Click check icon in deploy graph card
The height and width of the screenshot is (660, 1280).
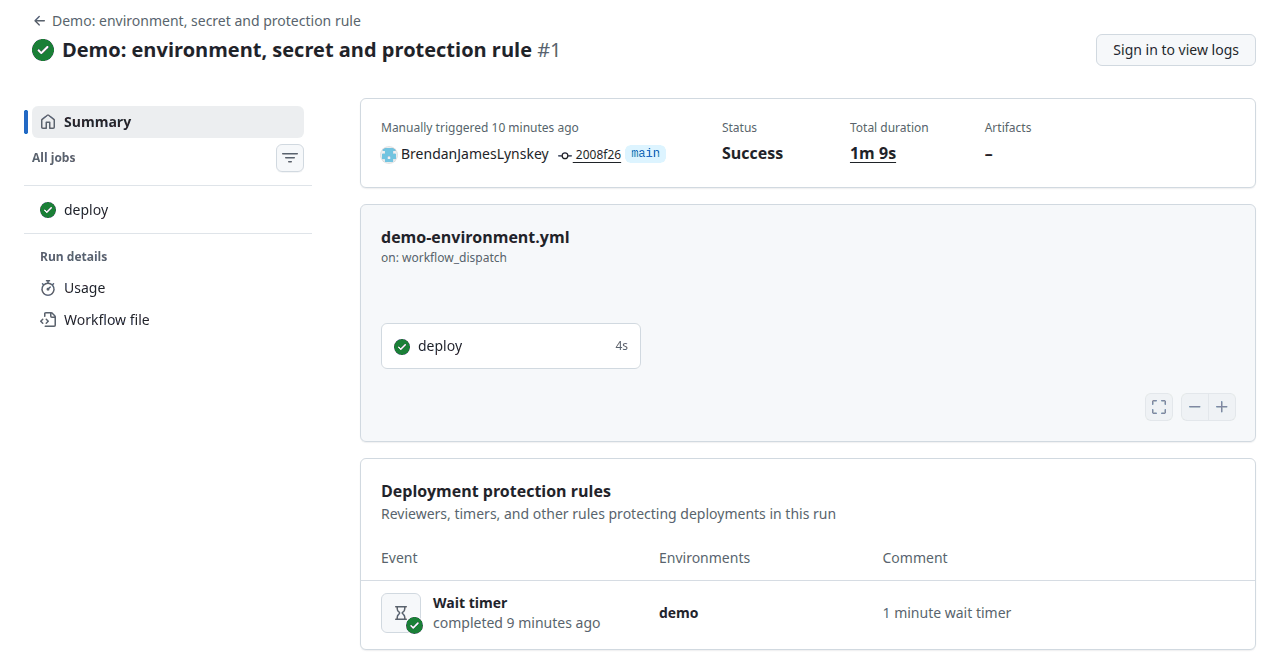402,347
